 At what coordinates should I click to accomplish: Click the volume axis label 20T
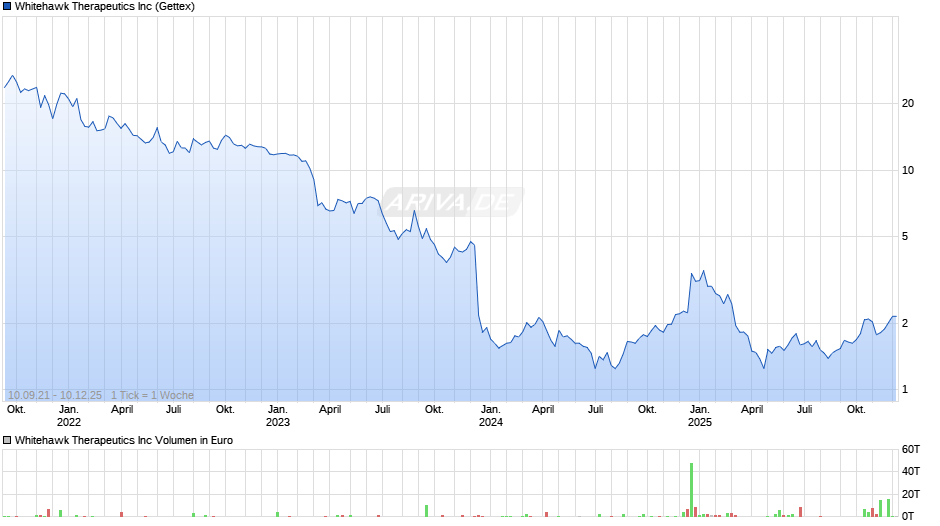[911, 494]
